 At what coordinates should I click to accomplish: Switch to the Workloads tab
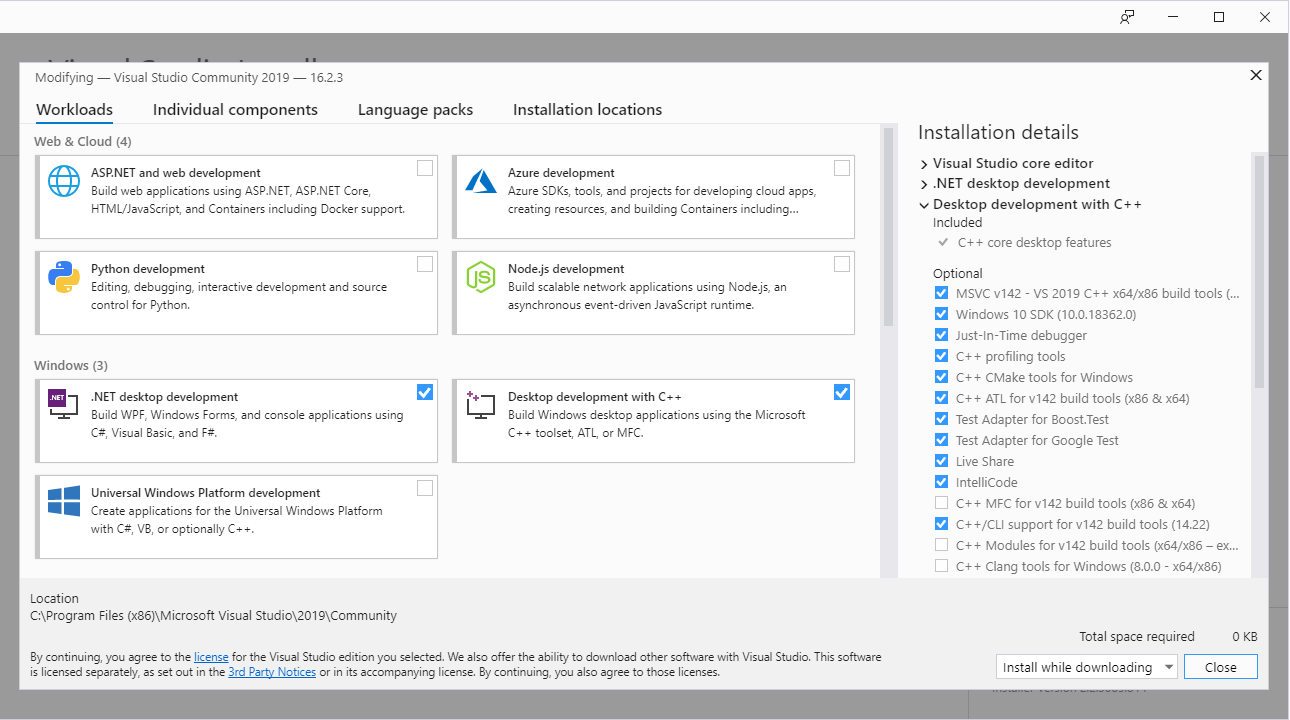coord(74,110)
